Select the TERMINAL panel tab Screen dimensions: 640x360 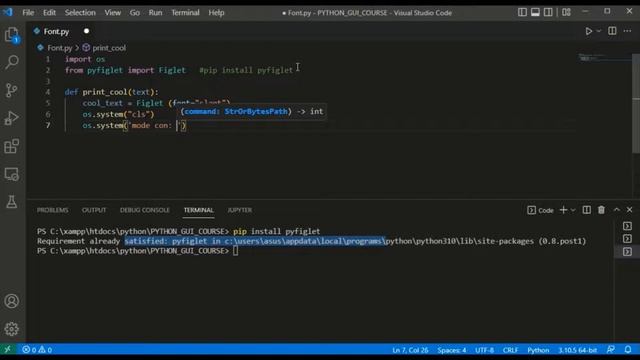pyautogui.click(x=198, y=210)
